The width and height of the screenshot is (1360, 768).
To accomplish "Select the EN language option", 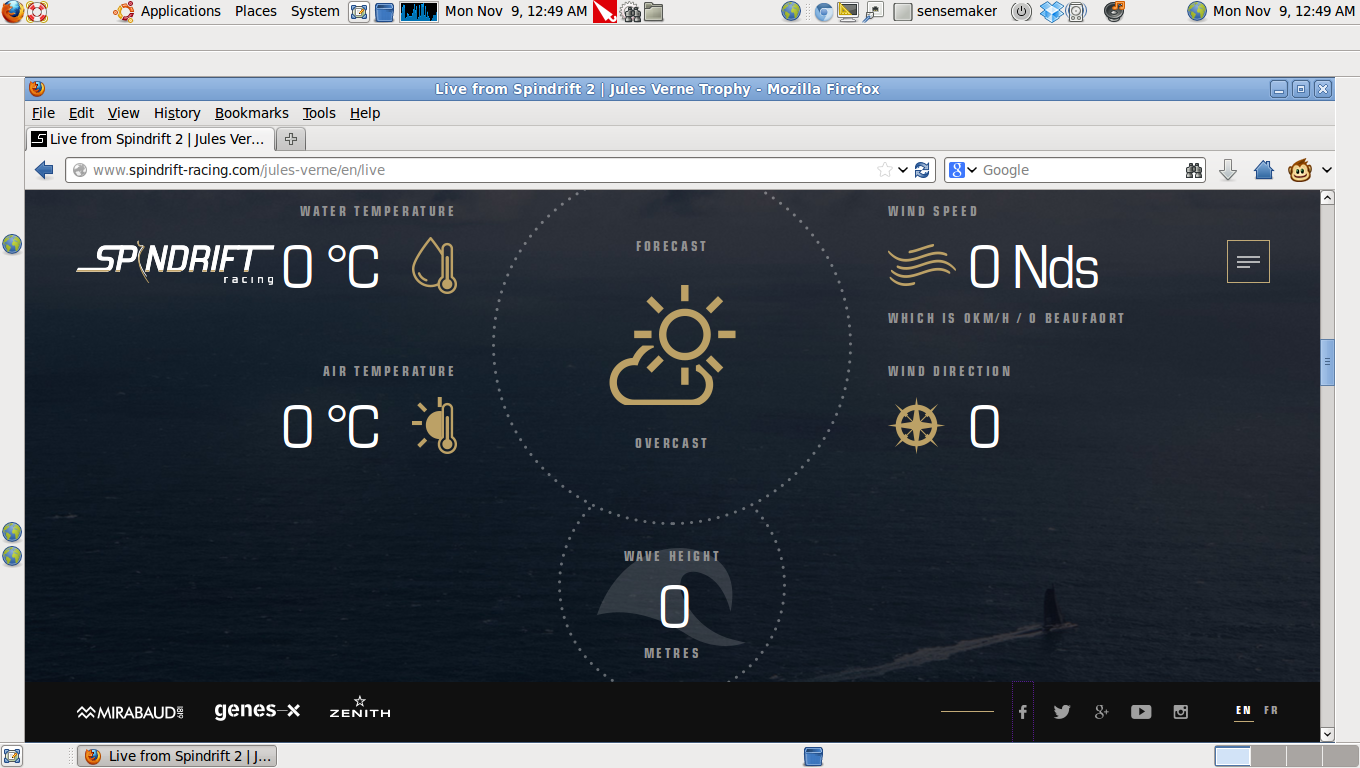I will tap(1243, 711).
